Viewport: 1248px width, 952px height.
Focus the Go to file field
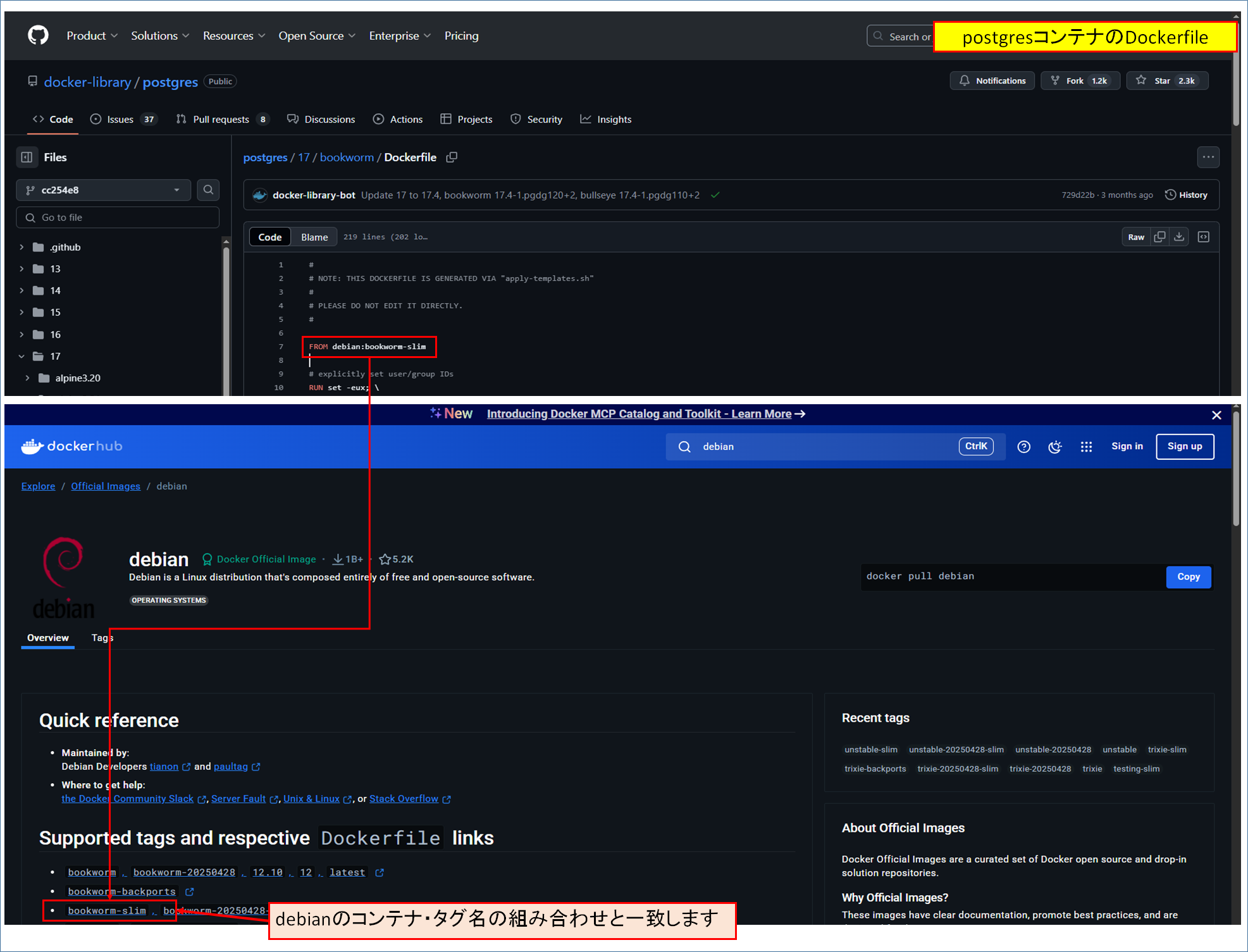(118, 218)
